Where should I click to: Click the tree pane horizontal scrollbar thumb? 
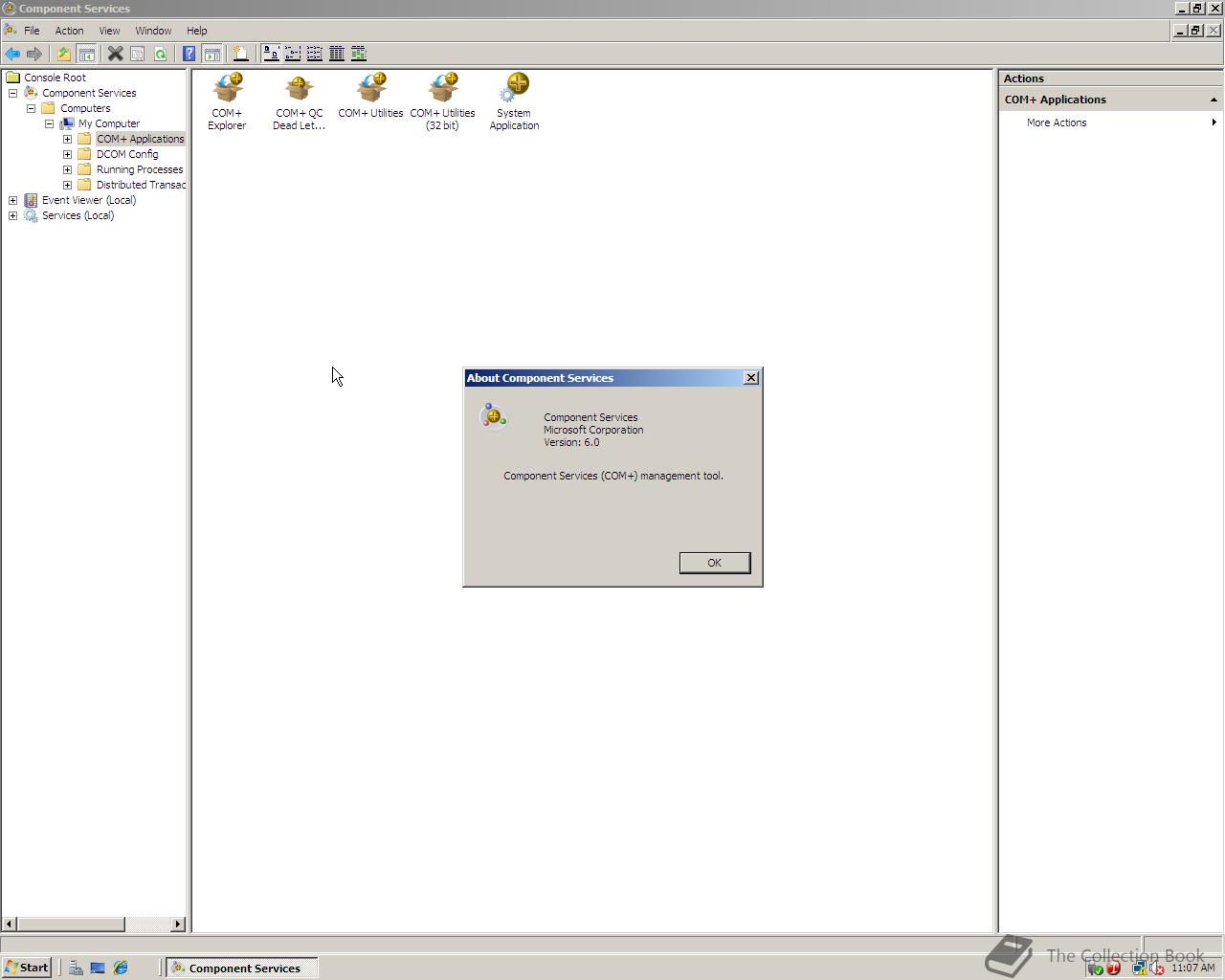coord(71,924)
